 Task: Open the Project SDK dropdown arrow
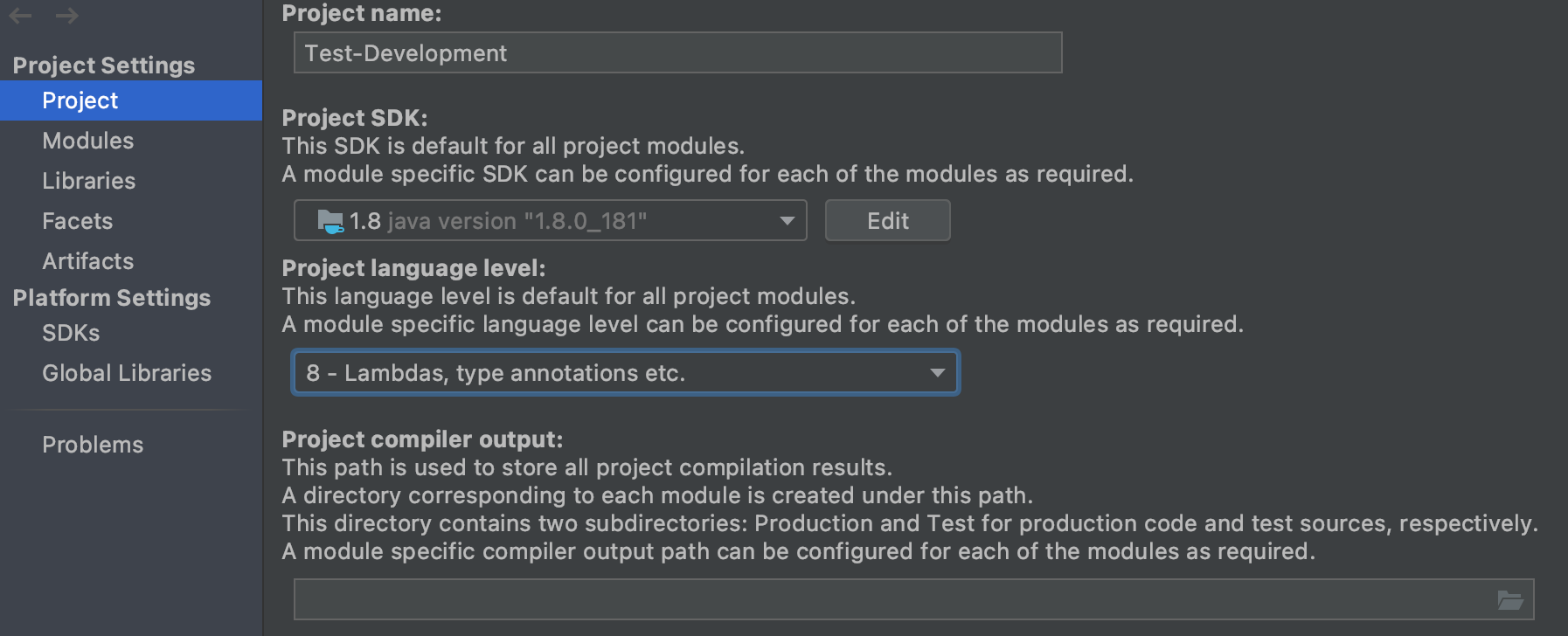(x=787, y=221)
